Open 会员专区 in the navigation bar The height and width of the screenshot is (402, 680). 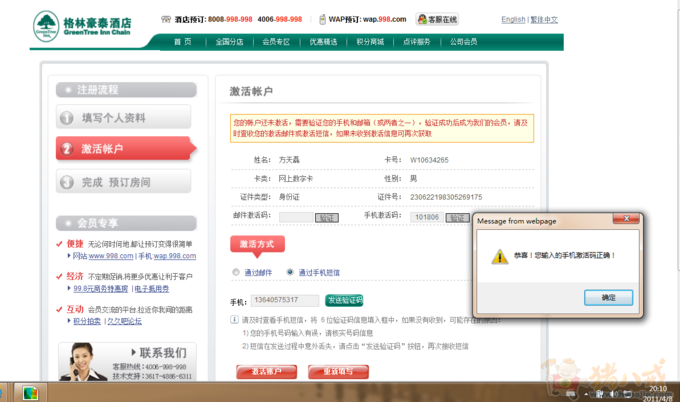[x=276, y=42]
